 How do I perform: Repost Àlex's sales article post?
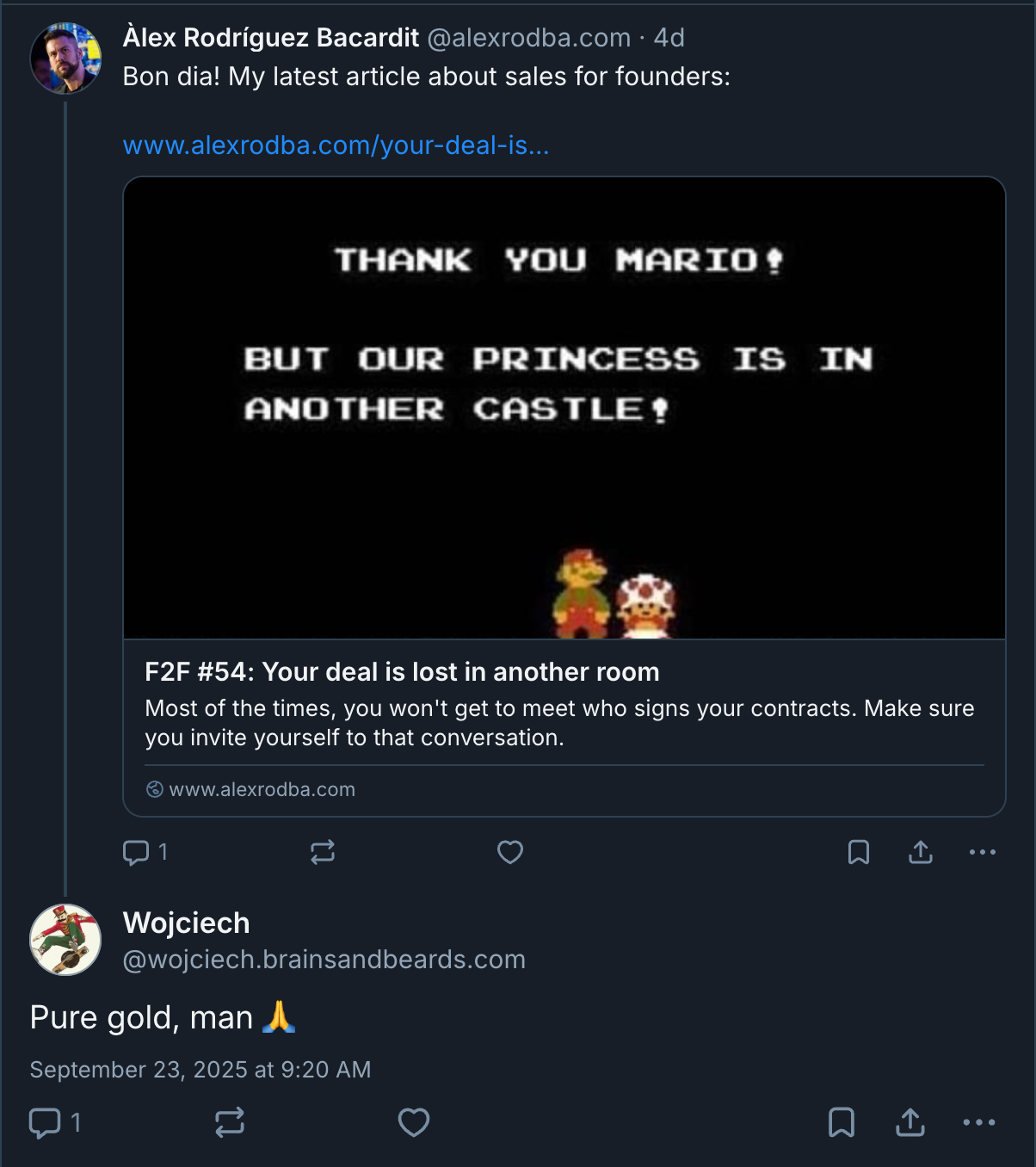point(323,852)
